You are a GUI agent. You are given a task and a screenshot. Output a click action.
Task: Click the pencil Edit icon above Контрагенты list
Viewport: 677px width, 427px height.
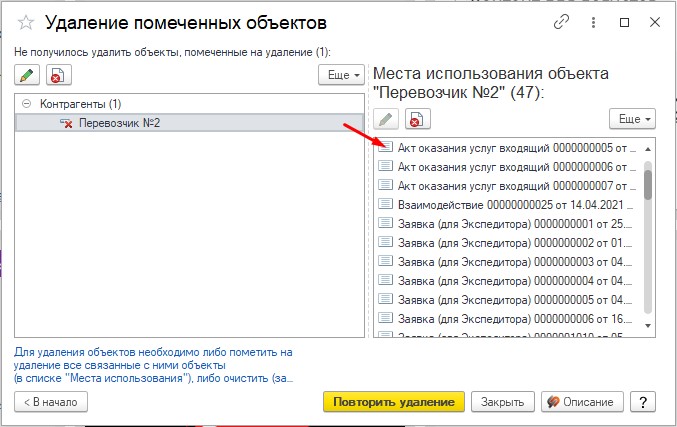pos(27,75)
